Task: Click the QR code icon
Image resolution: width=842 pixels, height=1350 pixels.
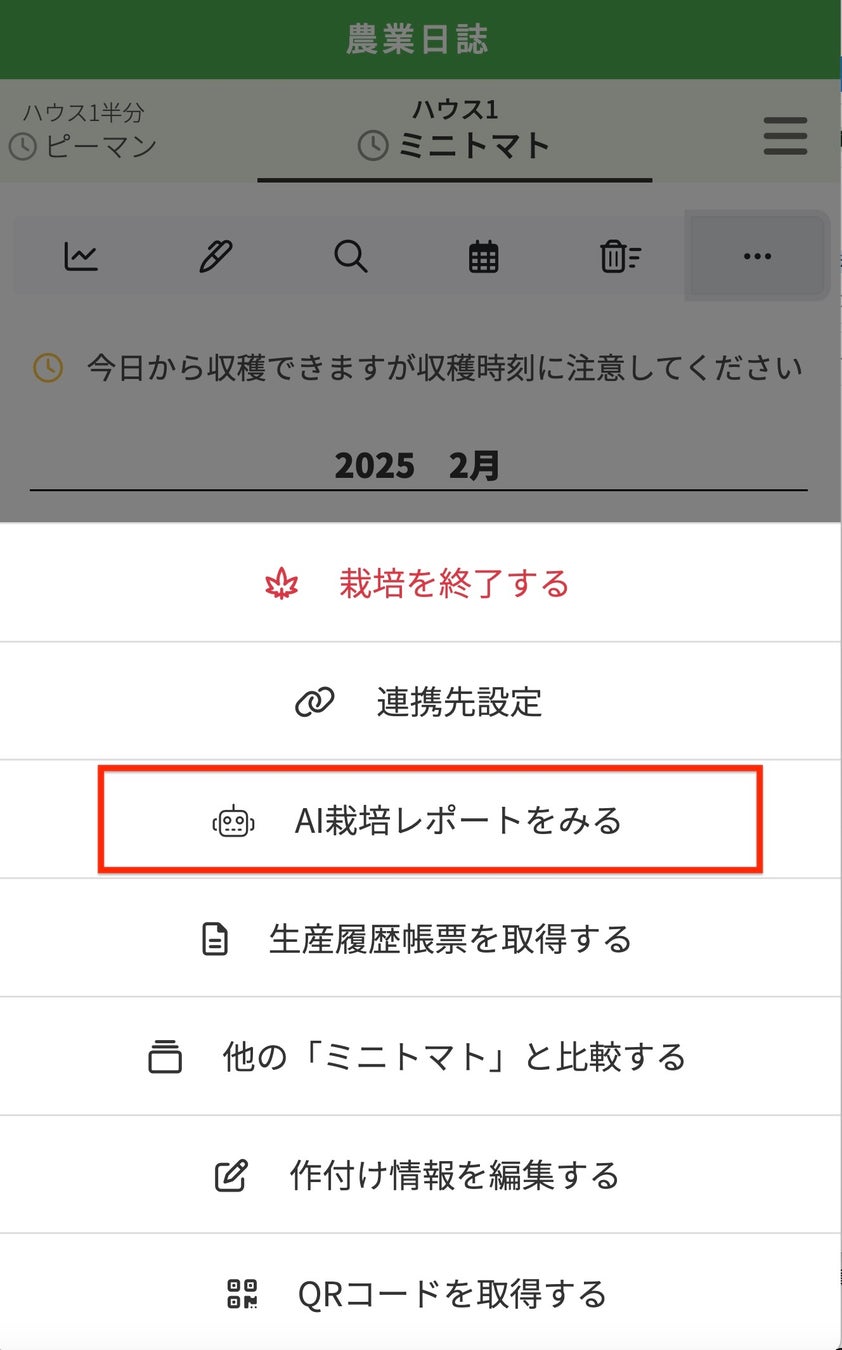Action: tap(242, 1294)
